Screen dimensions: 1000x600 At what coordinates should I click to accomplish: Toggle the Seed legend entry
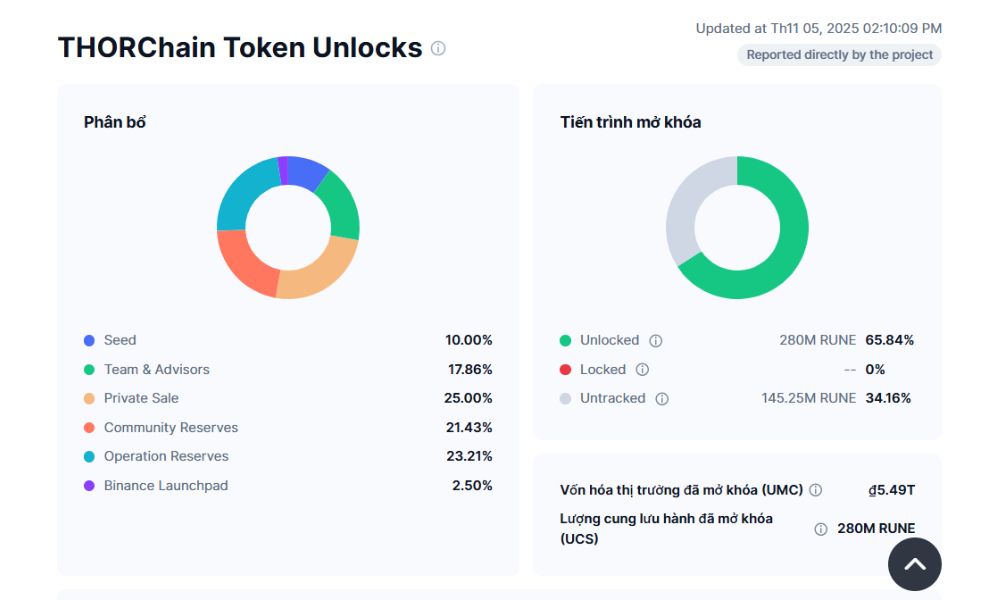119,340
